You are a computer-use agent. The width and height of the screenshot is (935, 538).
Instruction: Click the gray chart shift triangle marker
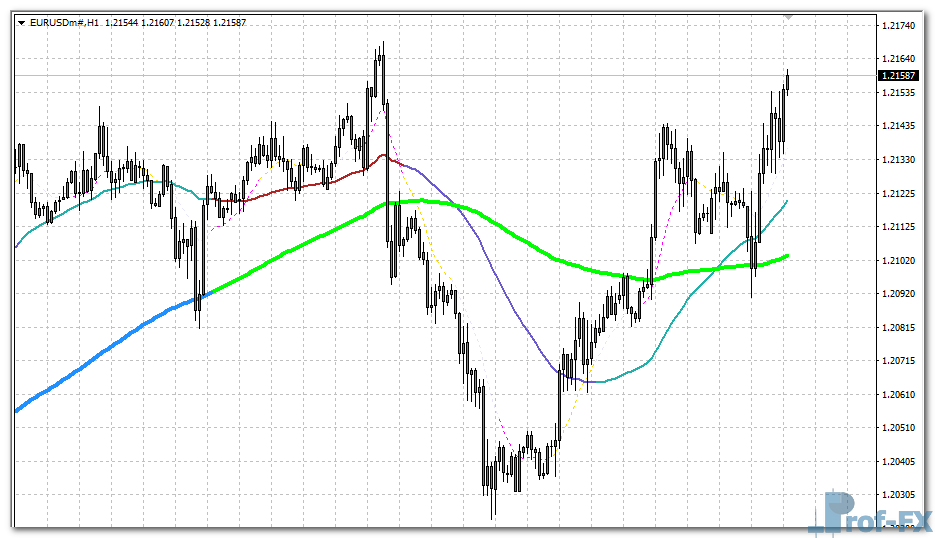(x=788, y=17)
